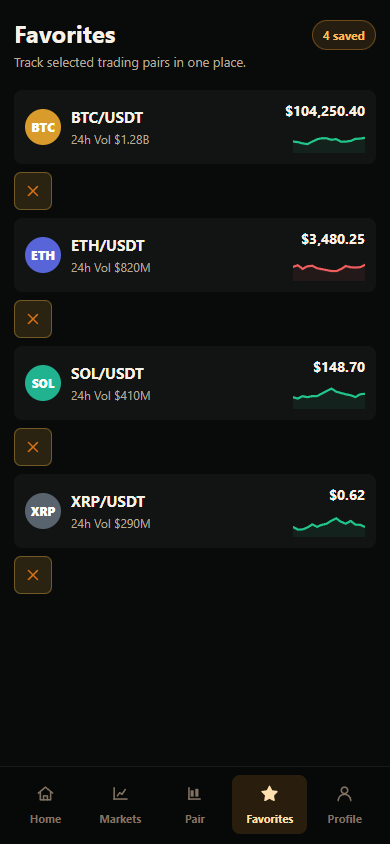
Task: View the ETH red sparkline chart
Action: click(329, 272)
